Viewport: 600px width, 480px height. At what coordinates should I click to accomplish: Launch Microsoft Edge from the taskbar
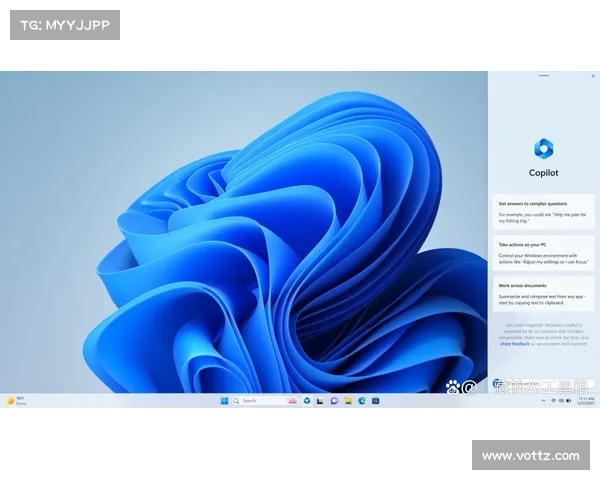[x=362, y=401]
